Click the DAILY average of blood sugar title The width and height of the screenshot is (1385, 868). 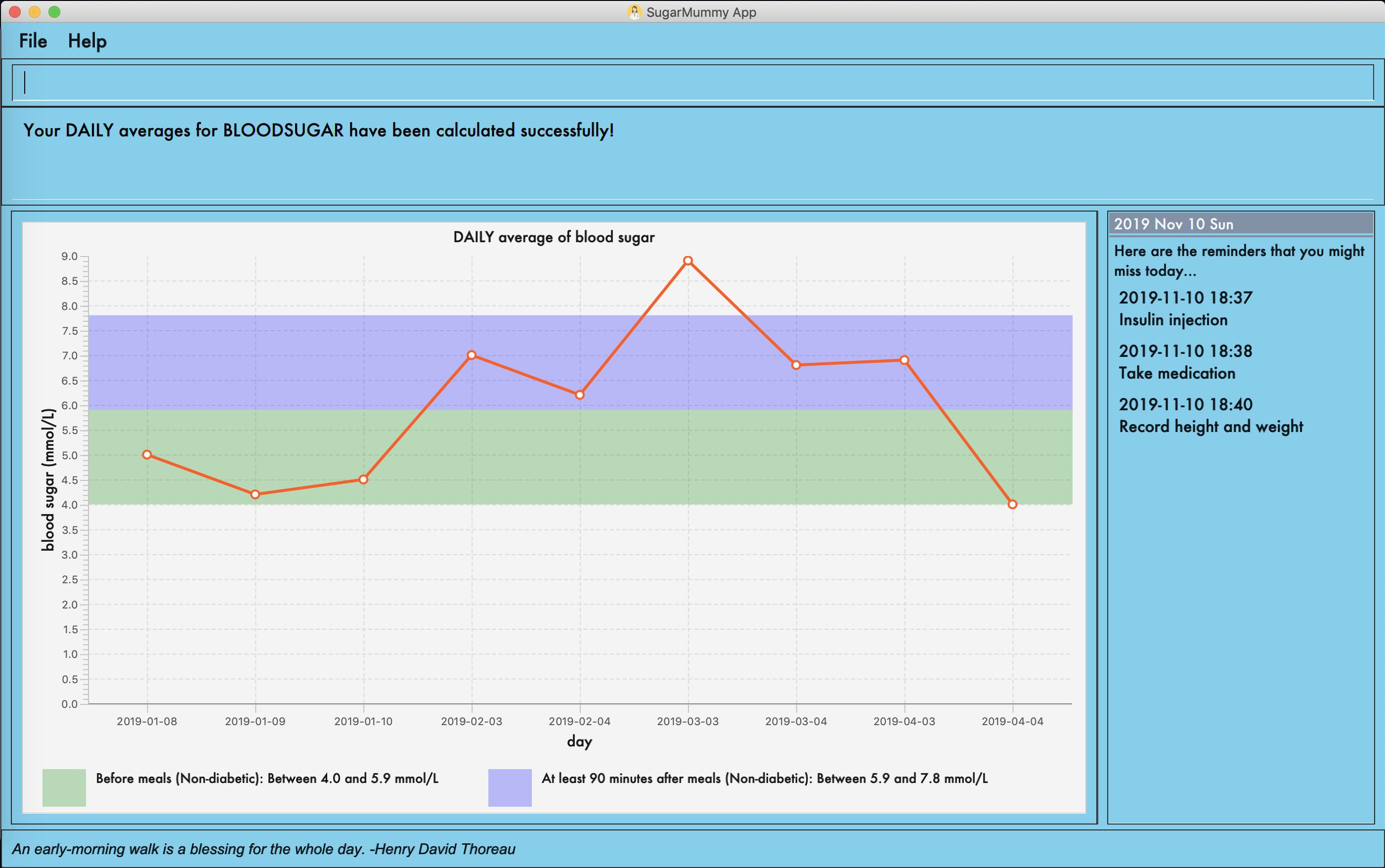coord(553,237)
